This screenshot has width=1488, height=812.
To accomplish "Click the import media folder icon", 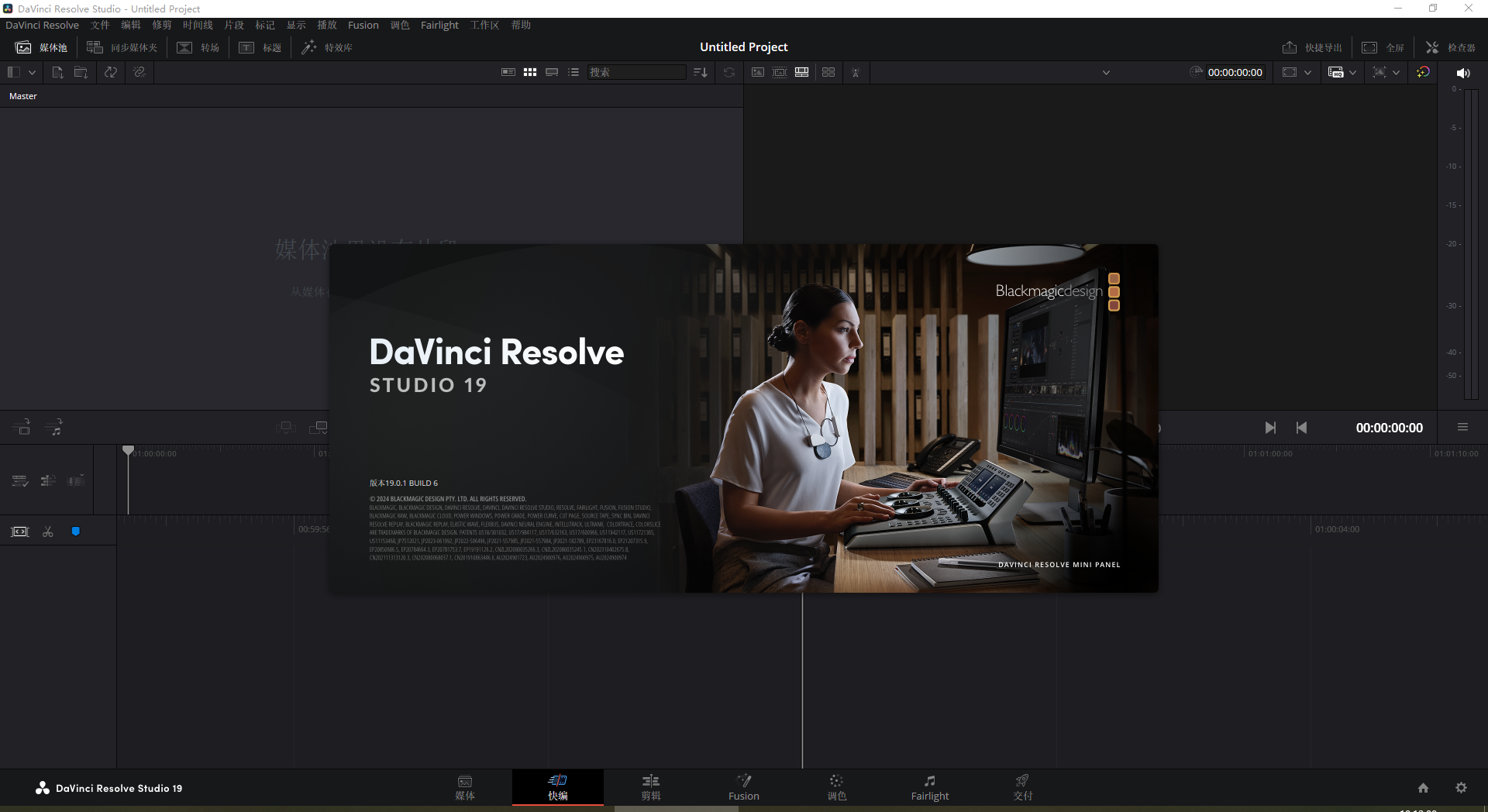I will tap(81, 72).
